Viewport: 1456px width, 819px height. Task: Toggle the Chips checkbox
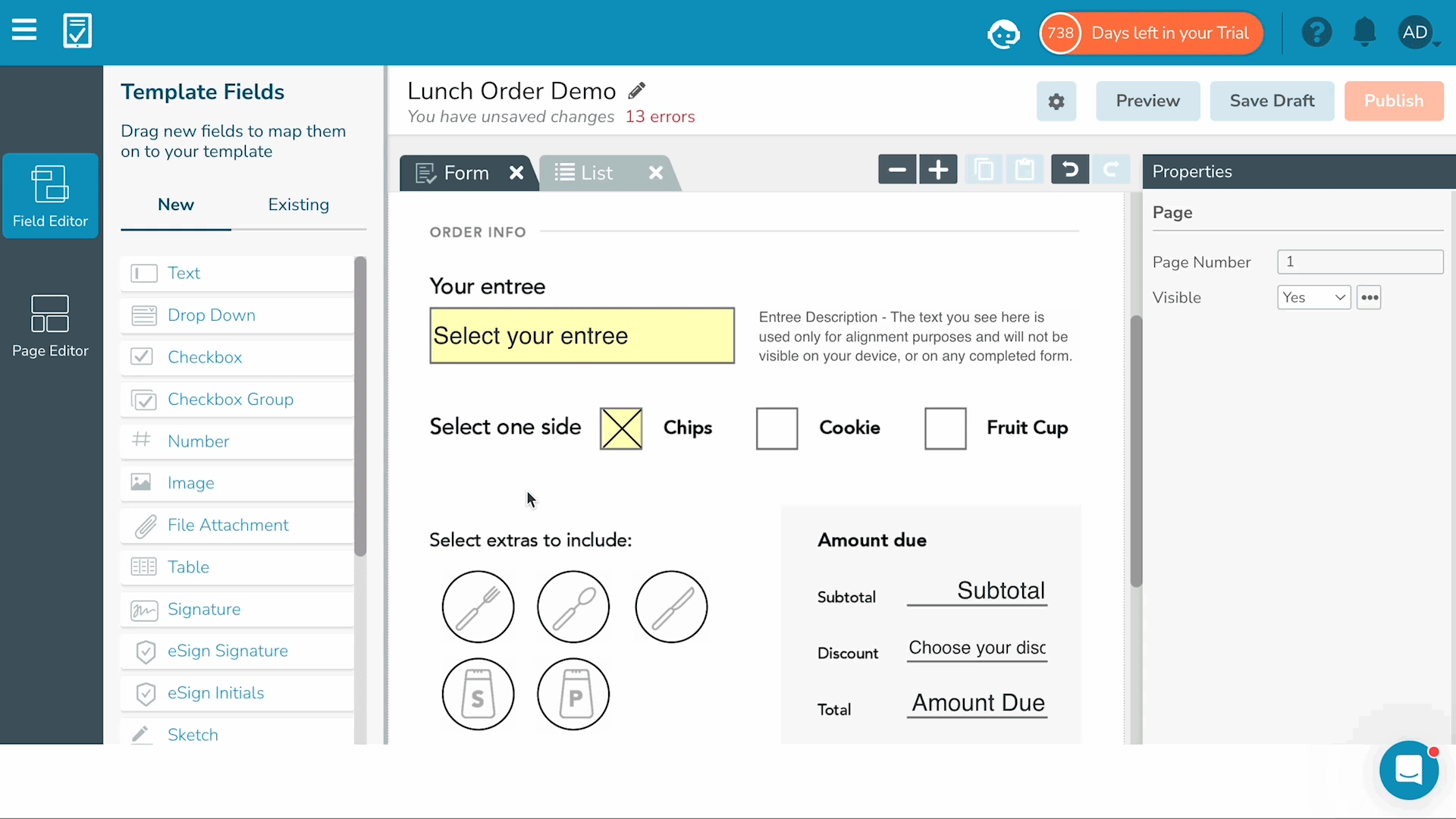[x=621, y=428]
